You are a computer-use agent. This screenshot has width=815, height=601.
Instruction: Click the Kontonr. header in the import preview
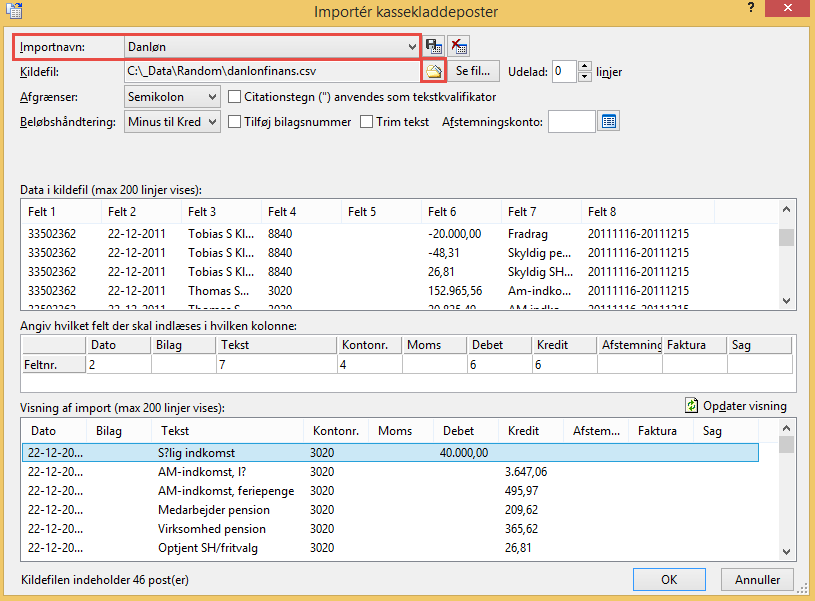pos(335,431)
